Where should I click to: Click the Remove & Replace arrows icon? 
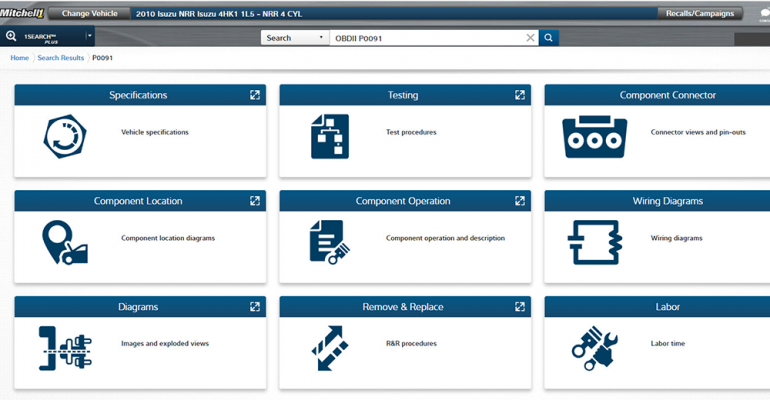[329, 348]
